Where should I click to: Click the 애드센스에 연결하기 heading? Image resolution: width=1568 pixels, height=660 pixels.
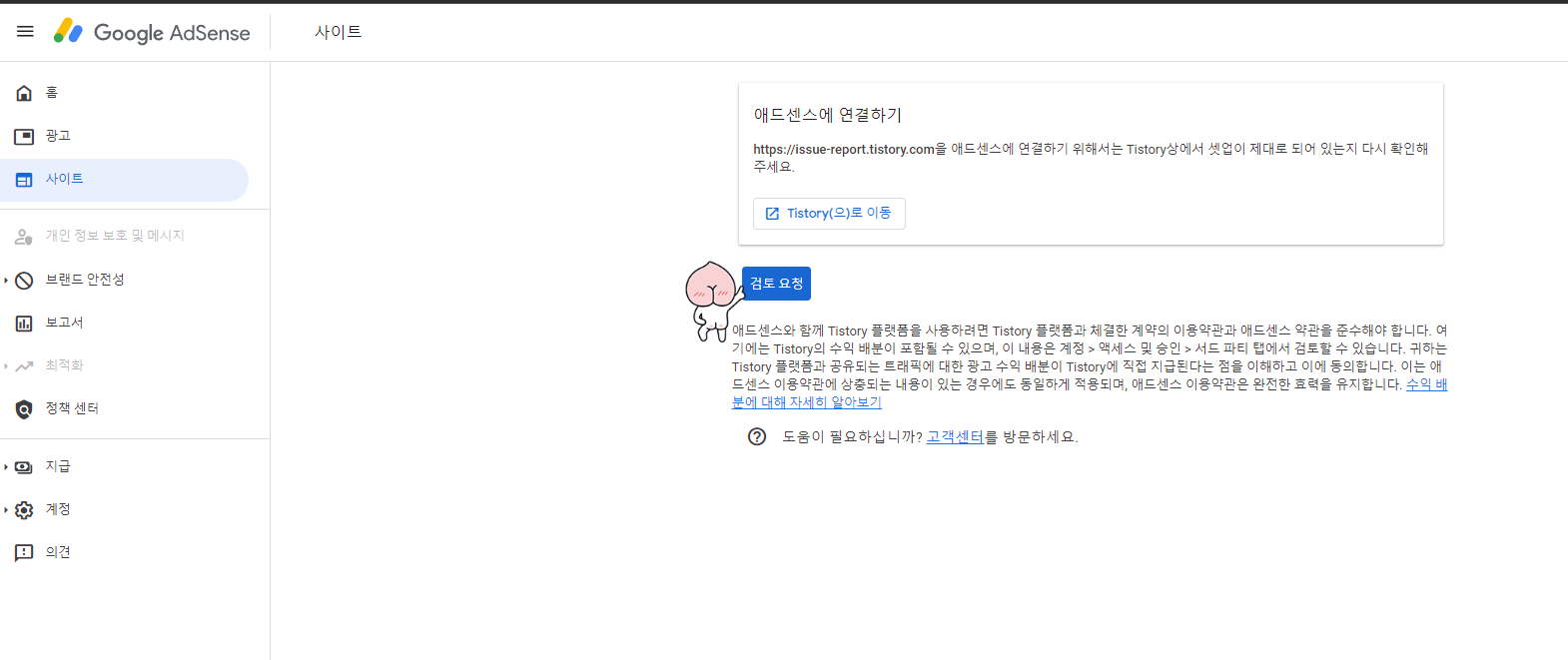(x=828, y=115)
